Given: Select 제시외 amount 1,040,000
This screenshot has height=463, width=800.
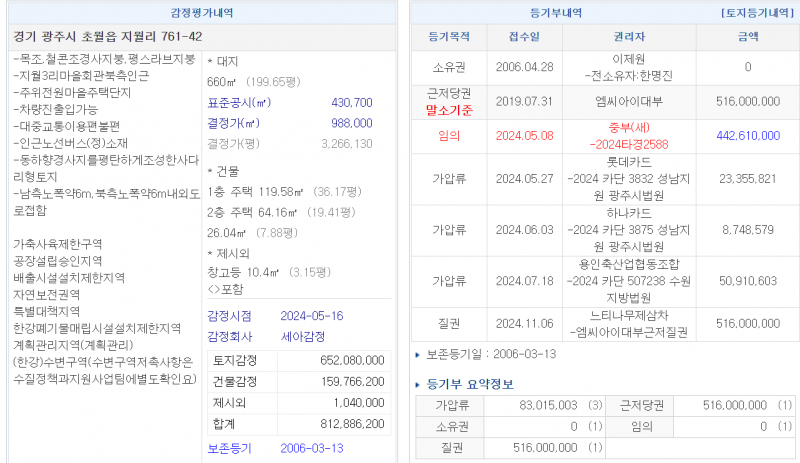Looking at the screenshot, I should (x=359, y=403).
